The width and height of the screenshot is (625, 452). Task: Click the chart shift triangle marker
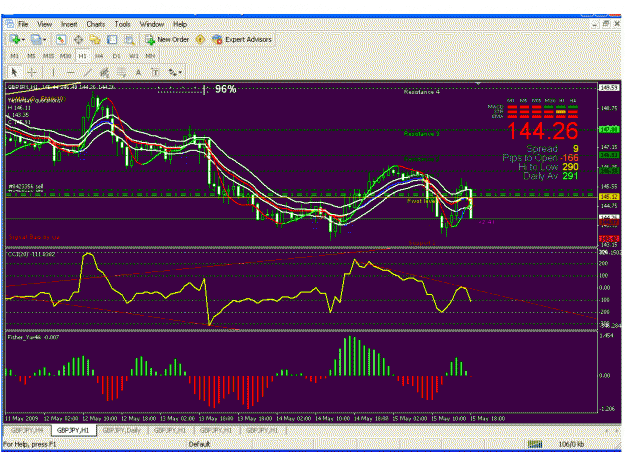tap(478, 84)
